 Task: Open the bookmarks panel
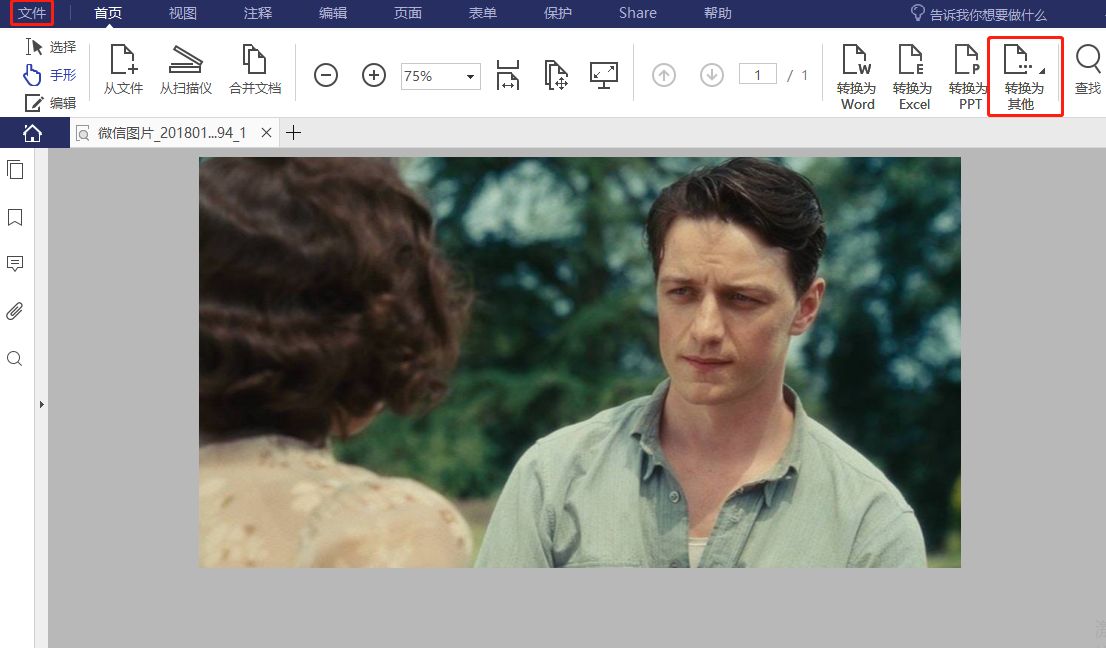15,217
